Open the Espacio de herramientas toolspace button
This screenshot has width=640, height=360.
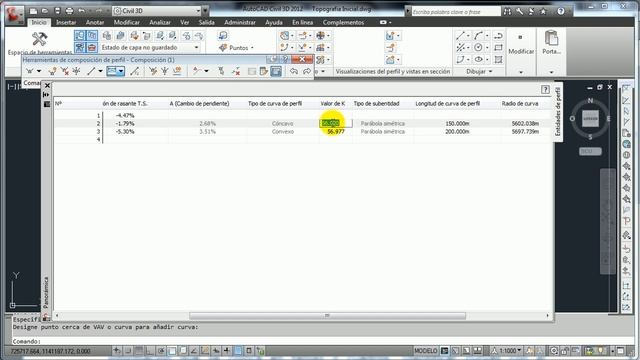[40, 43]
